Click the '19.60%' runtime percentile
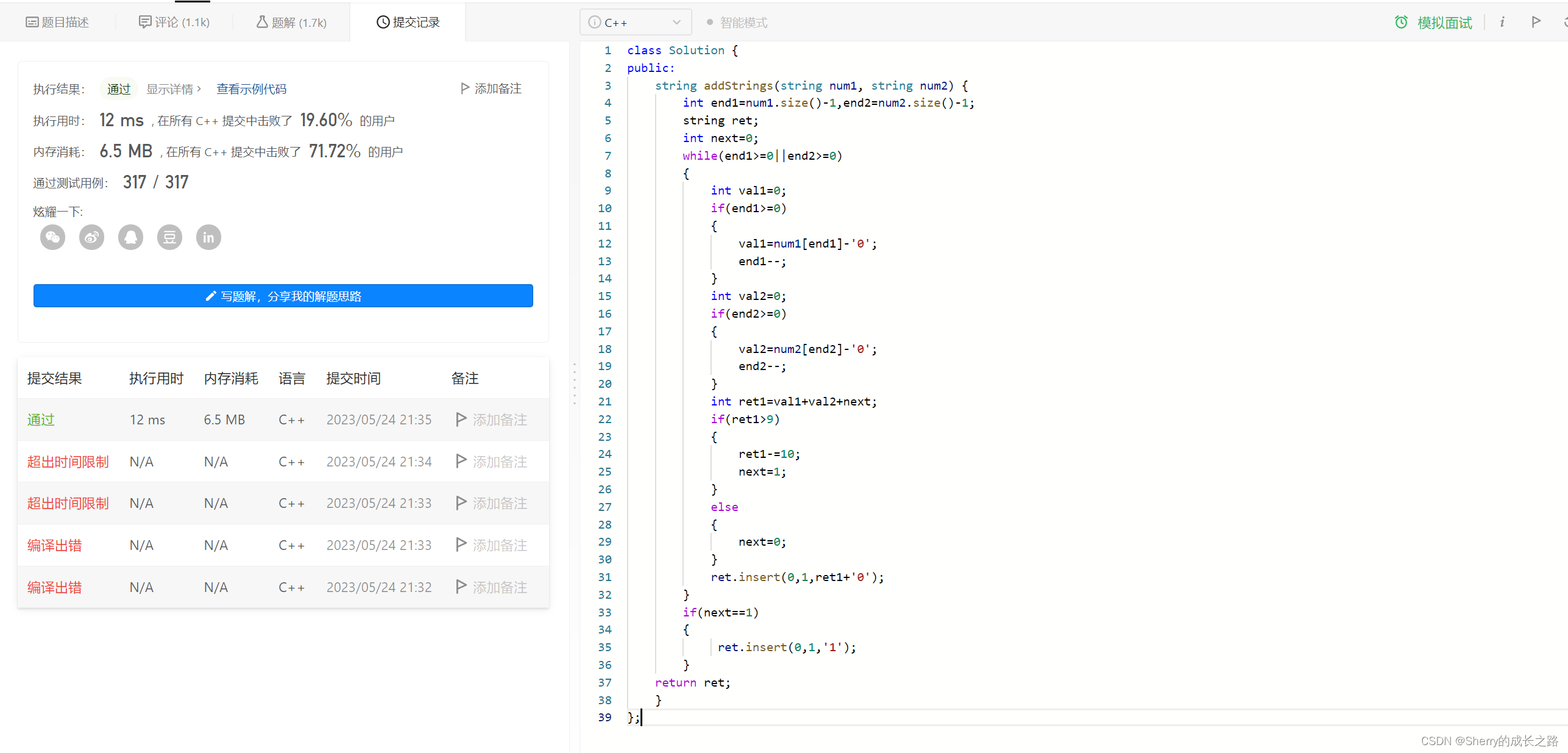The height and width of the screenshot is (753, 1568). 326,120
